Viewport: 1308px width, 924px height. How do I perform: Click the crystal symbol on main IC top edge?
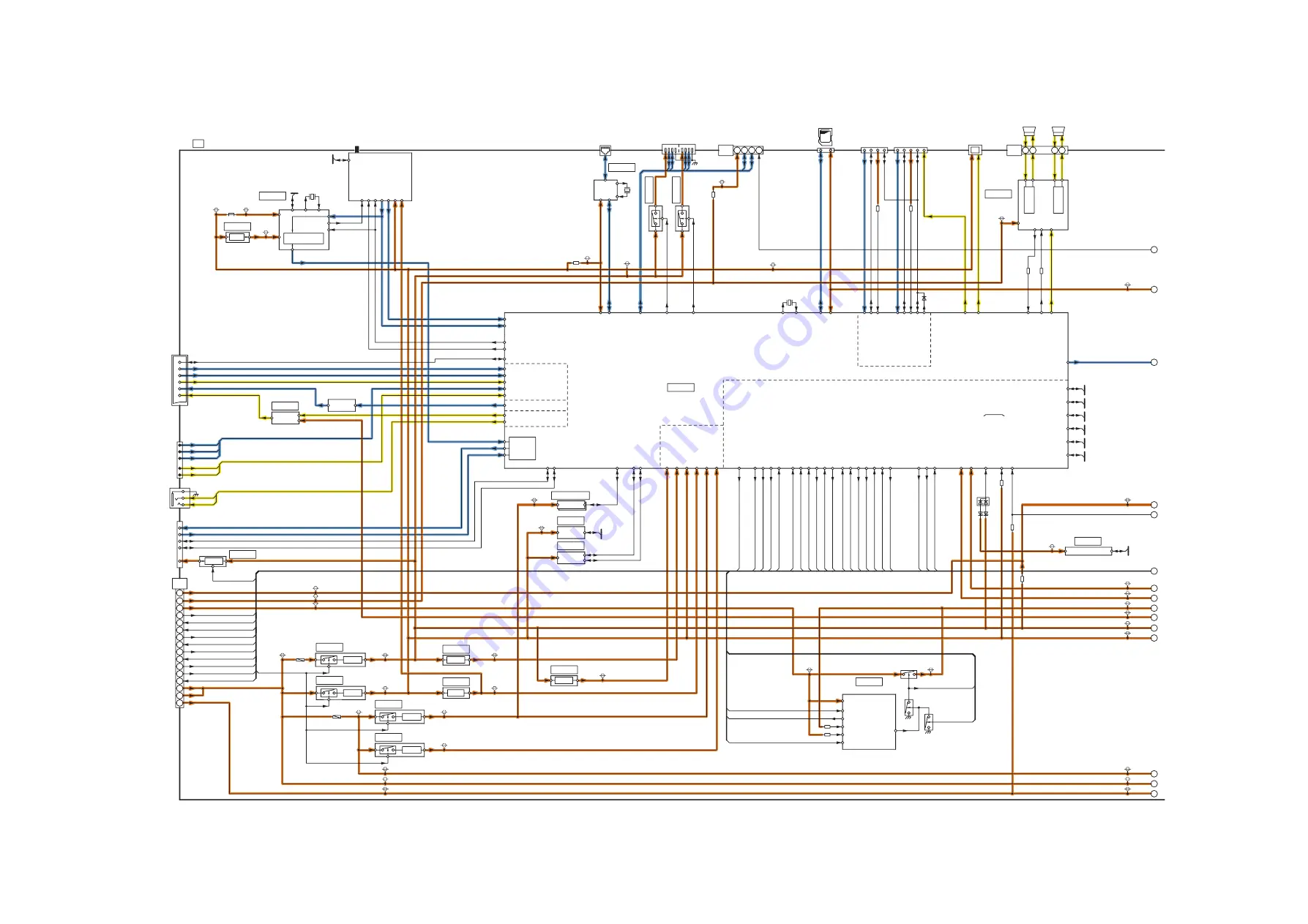click(x=789, y=303)
